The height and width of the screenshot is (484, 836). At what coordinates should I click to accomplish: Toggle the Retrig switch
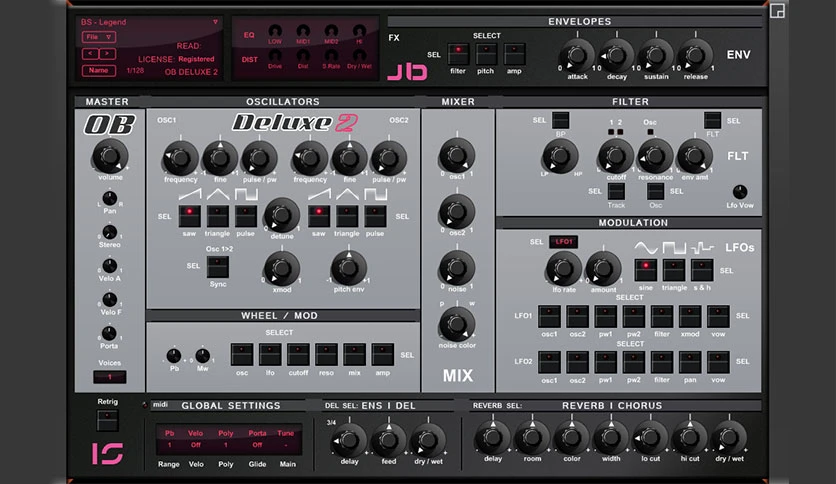[107, 421]
